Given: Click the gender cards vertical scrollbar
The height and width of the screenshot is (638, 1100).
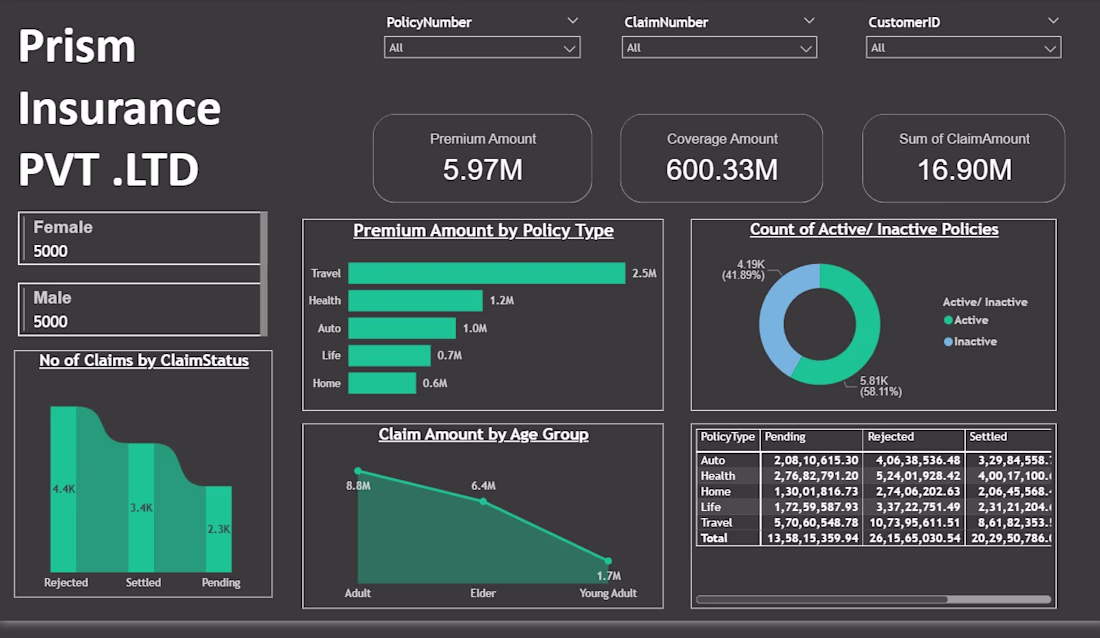Looking at the screenshot, I should point(264,274).
